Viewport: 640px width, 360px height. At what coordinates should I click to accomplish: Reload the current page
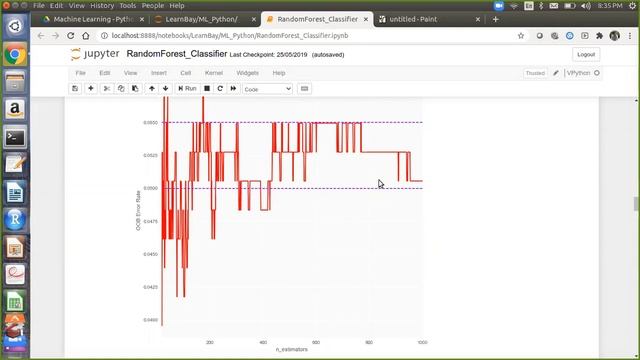(71, 36)
